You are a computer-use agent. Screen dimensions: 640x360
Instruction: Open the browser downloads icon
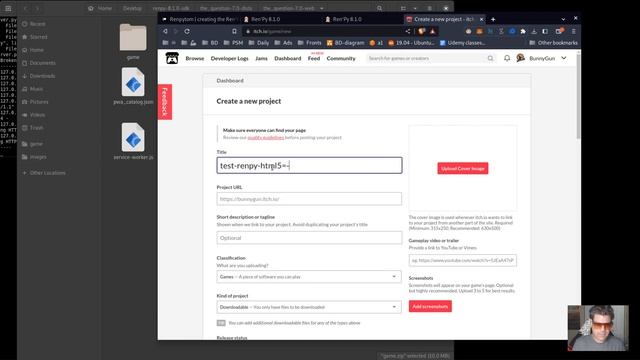534,31
